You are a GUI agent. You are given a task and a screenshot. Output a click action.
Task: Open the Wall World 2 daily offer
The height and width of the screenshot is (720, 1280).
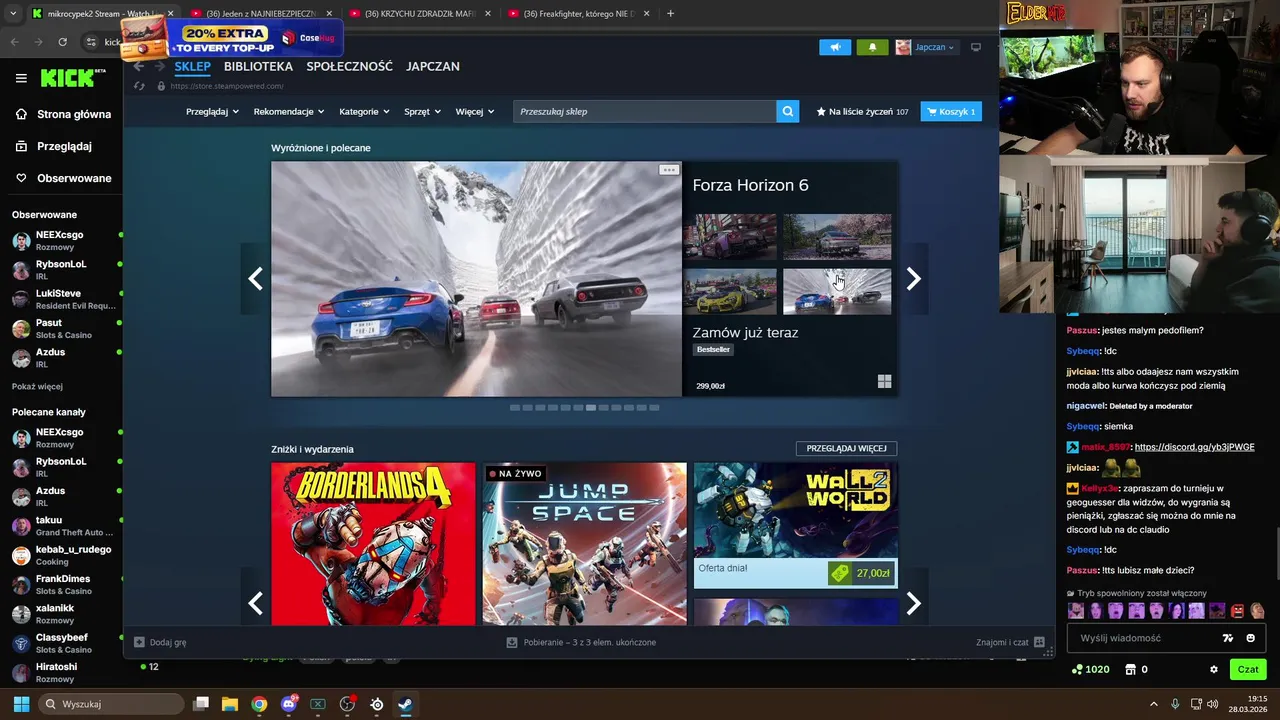tap(795, 525)
